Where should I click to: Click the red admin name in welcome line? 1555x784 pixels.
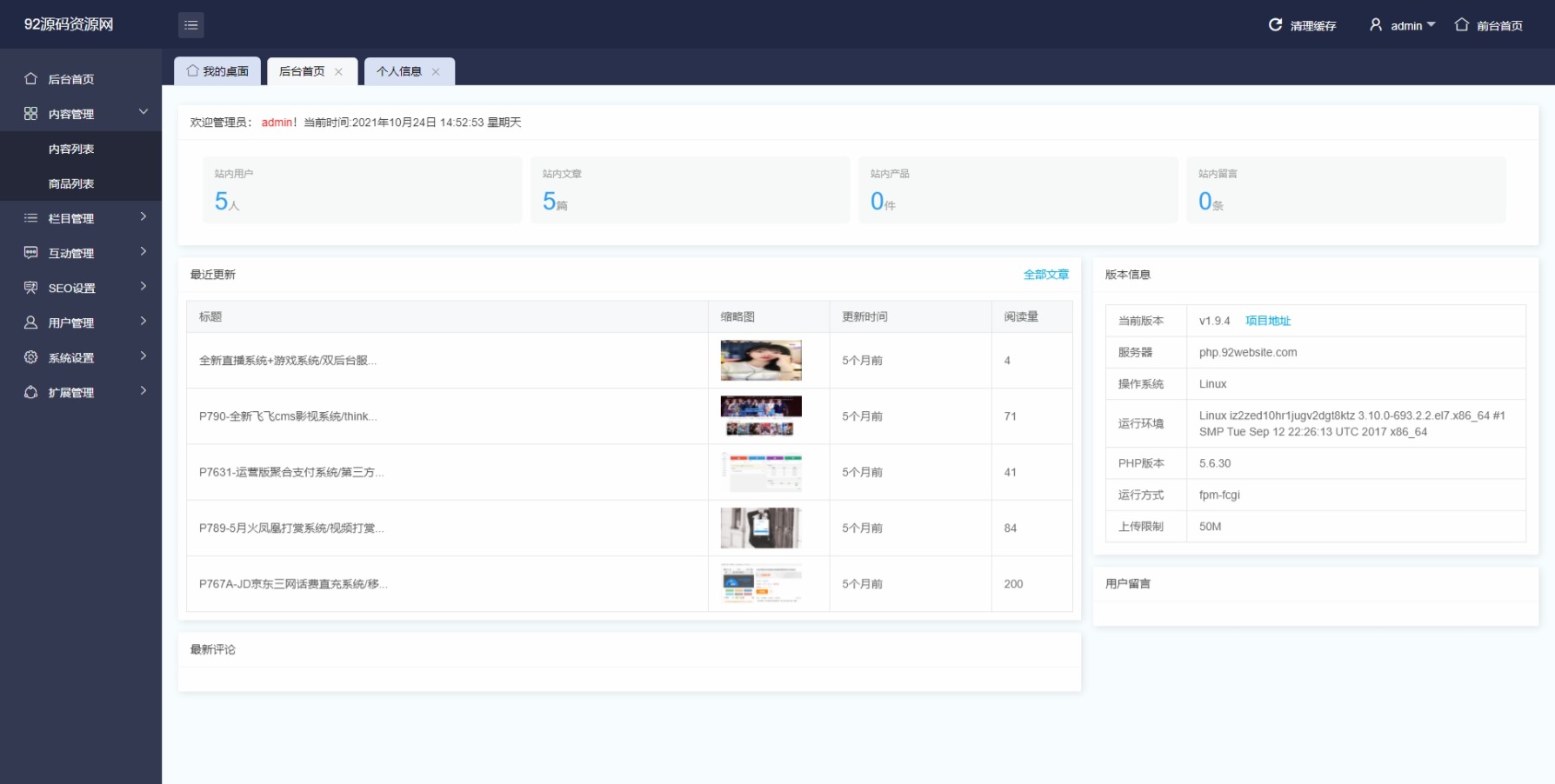tap(277, 123)
